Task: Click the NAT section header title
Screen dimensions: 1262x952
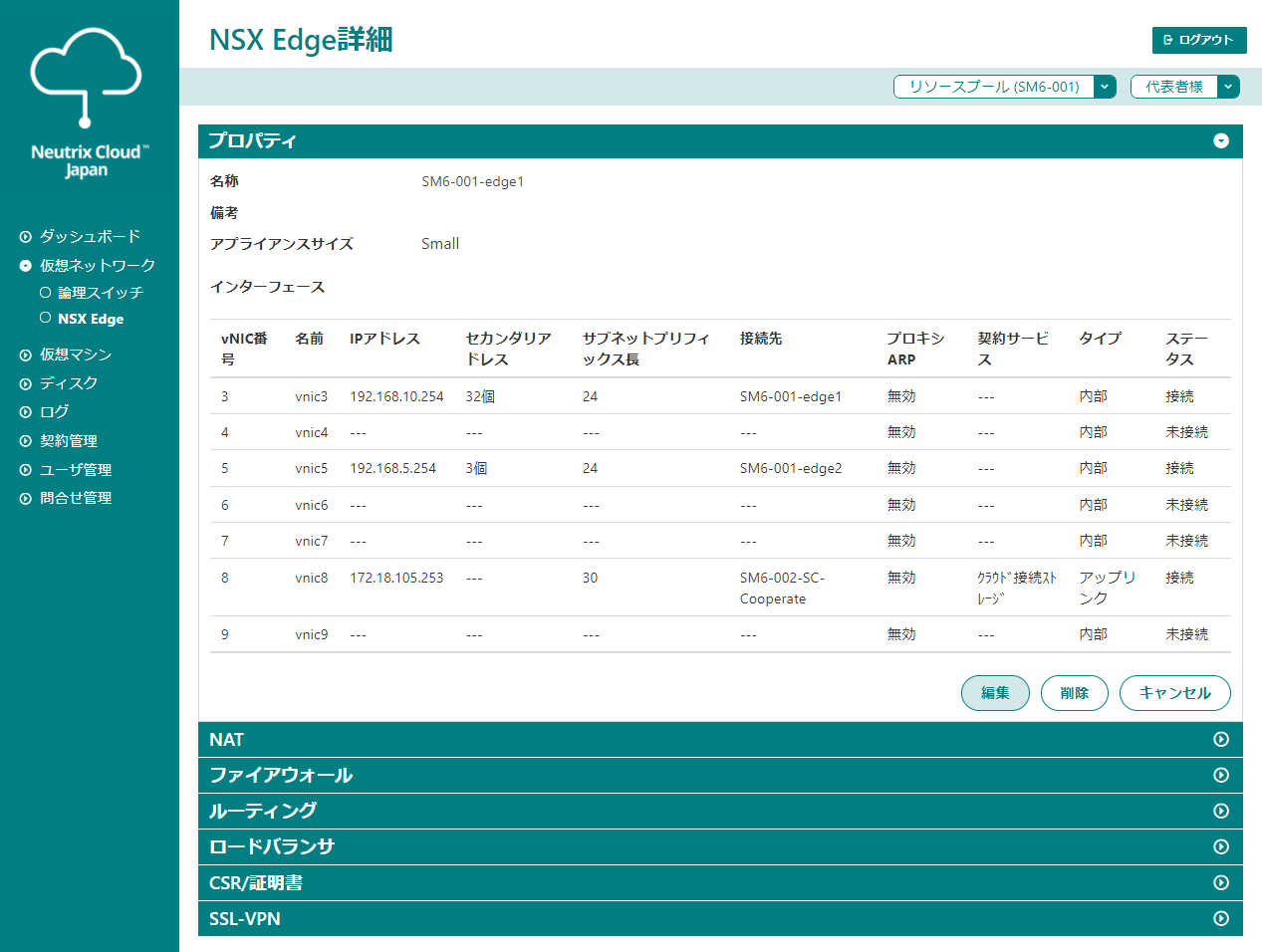Action: click(x=226, y=740)
